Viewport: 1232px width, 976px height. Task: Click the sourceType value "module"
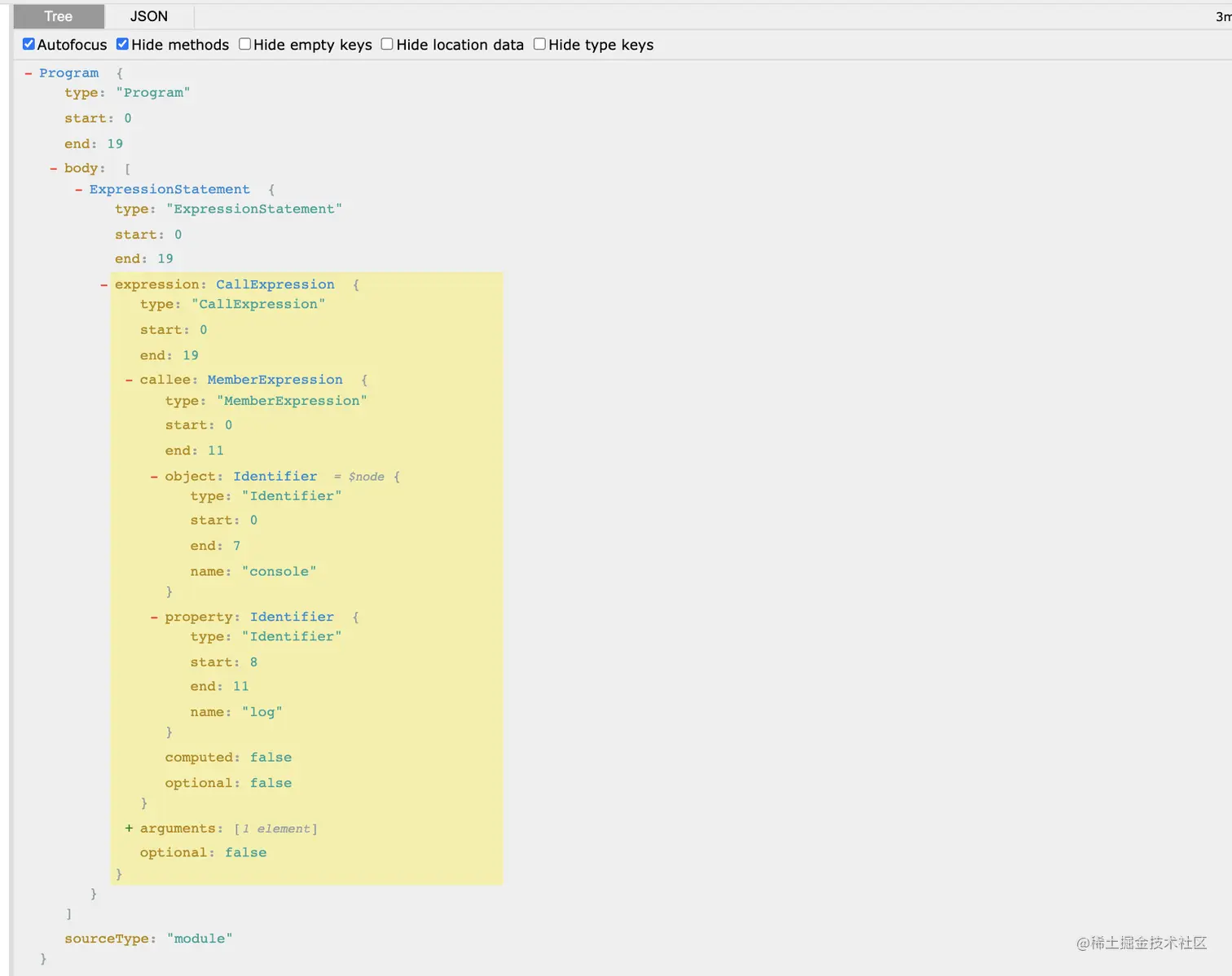point(200,939)
